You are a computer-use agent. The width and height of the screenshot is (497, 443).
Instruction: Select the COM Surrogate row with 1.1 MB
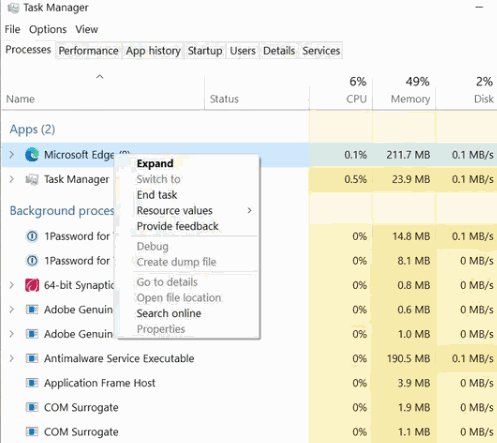[x=249, y=432]
